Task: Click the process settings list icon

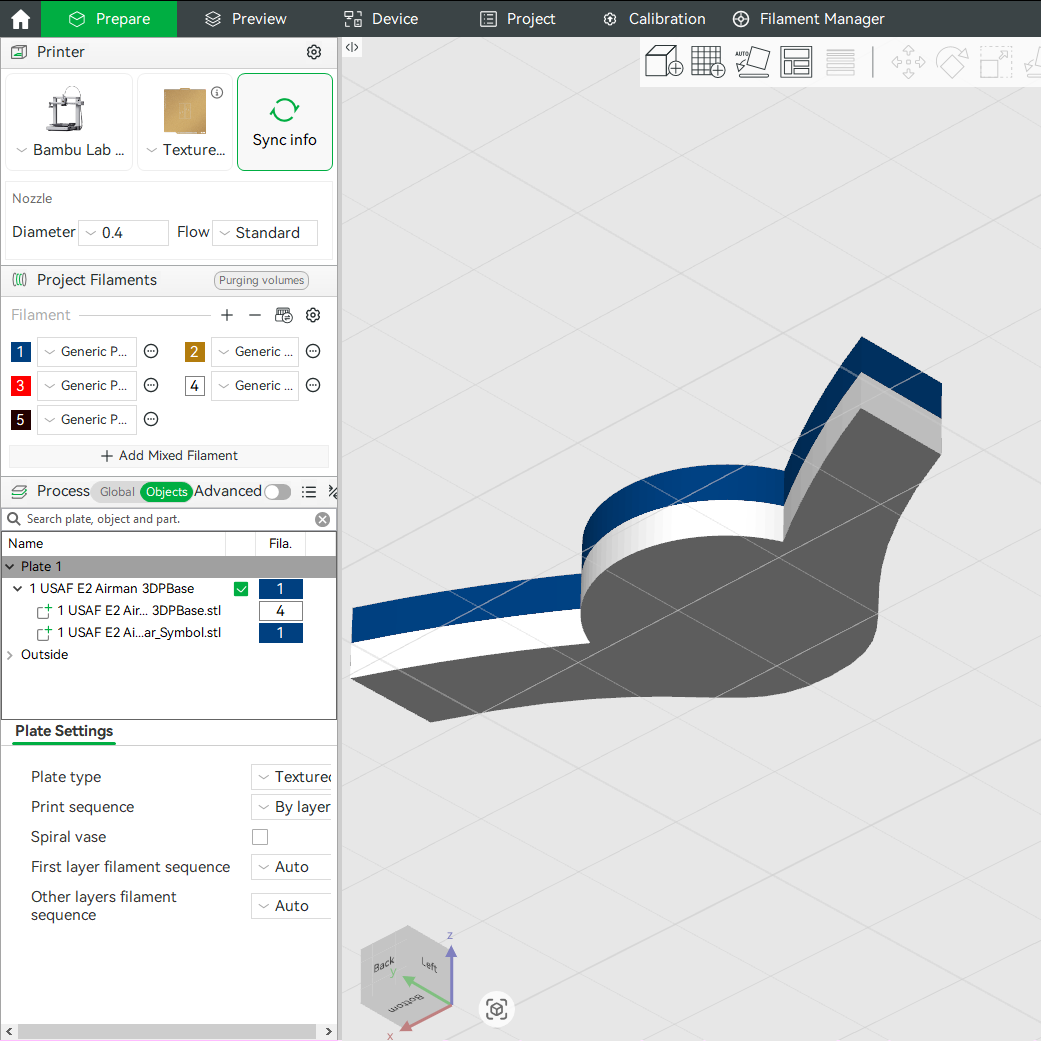Action: pyautogui.click(x=309, y=491)
